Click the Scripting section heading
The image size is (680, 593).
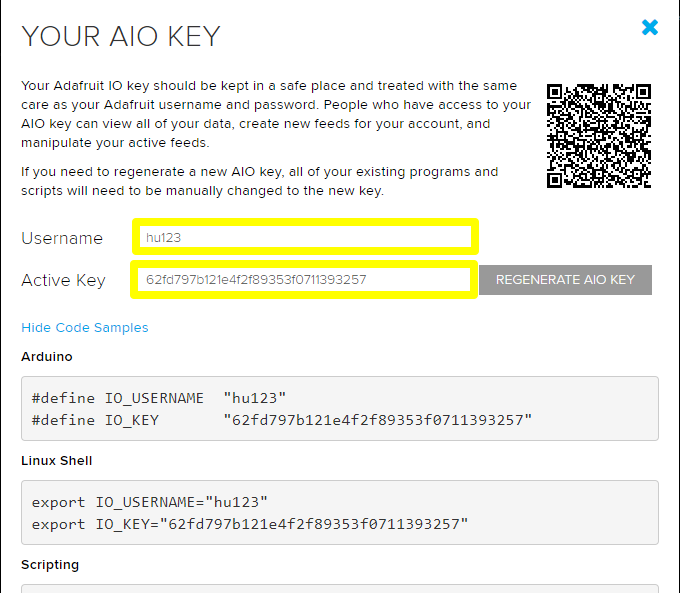(50, 565)
